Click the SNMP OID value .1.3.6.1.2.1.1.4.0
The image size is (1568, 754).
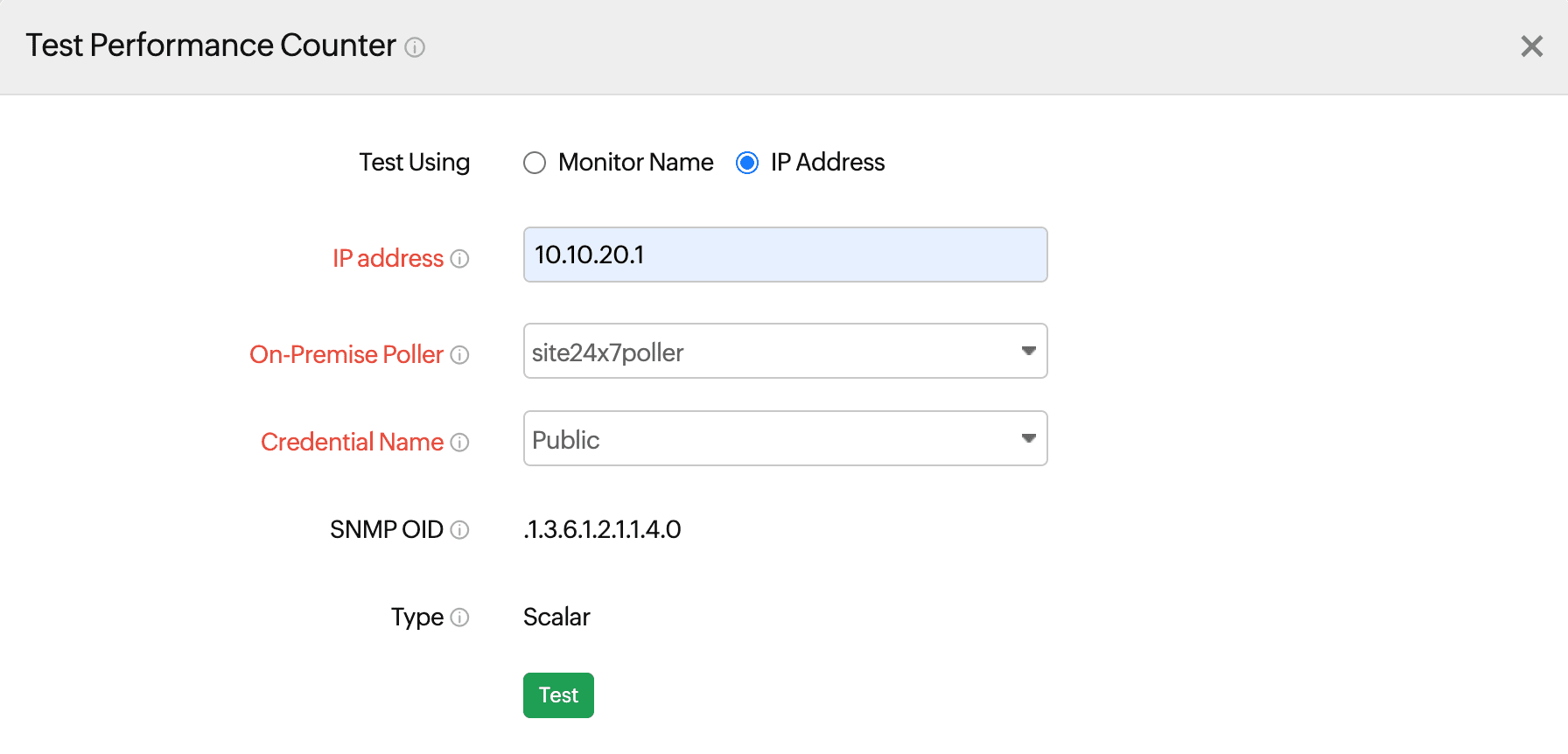602,529
